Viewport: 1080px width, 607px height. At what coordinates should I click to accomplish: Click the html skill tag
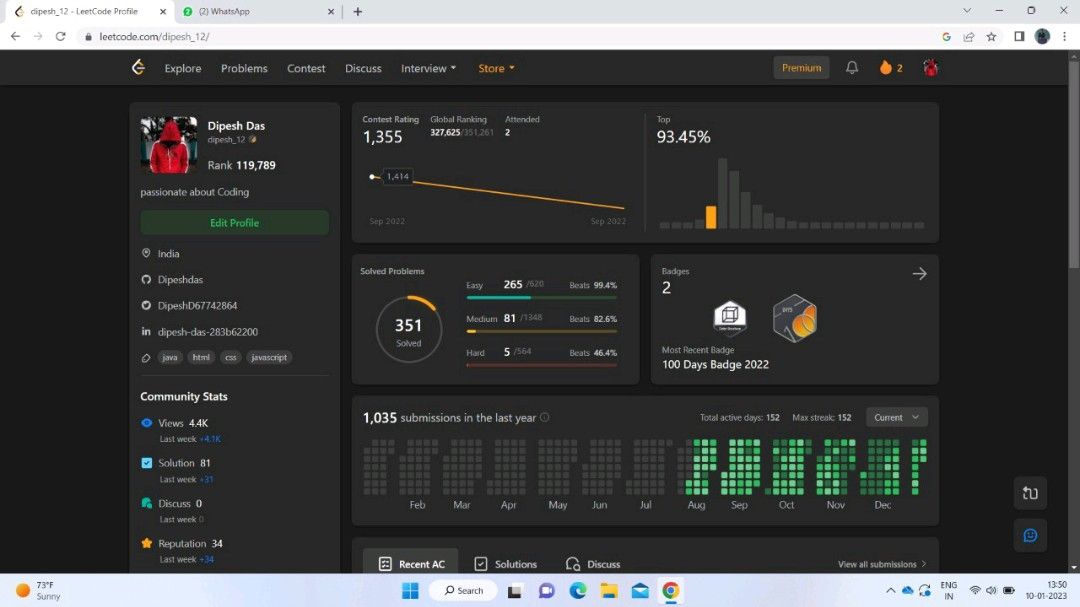pos(201,358)
